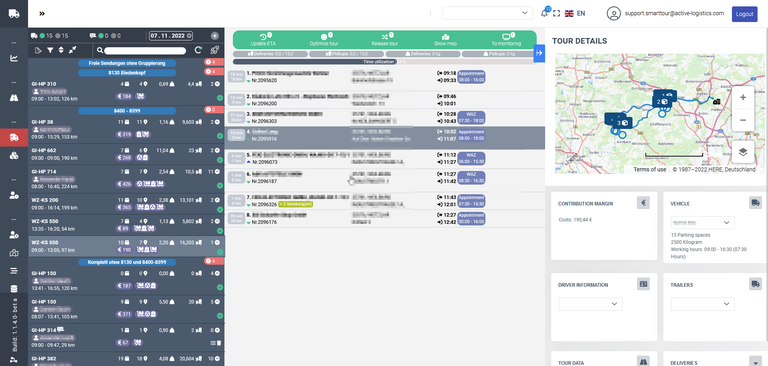Select tour GI-HP 714

click(126, 178)
